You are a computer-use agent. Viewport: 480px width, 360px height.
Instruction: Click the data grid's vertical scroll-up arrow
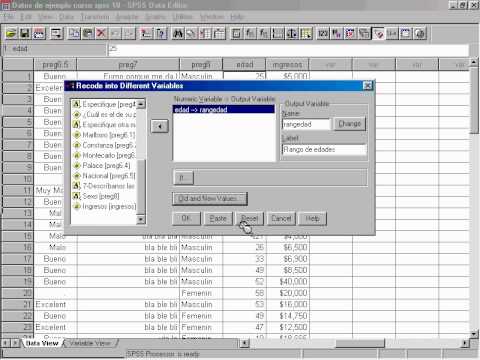click(x=474, y=62)
